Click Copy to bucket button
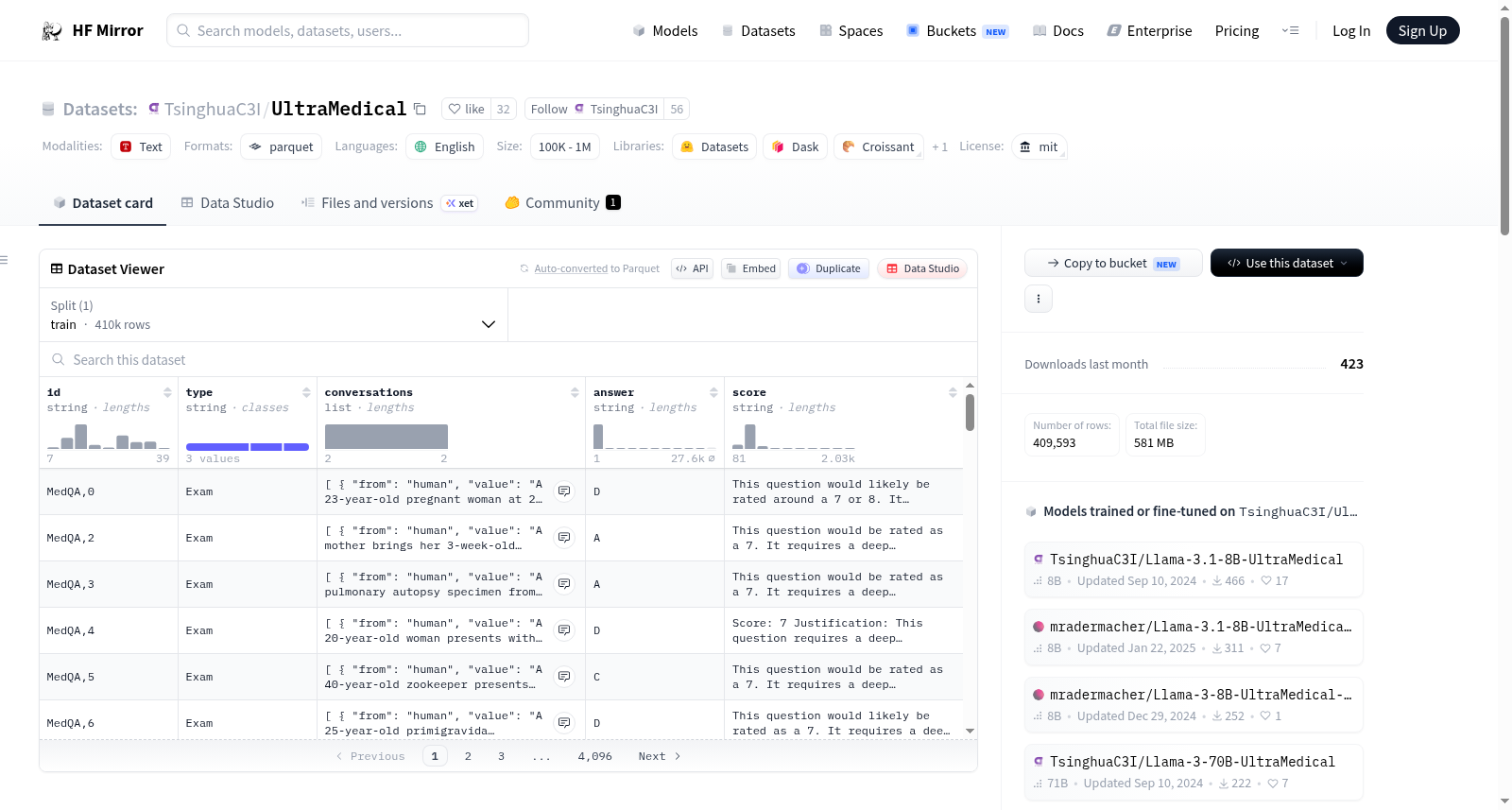This screenshot has width=1512, height=810. point(1113,263)
